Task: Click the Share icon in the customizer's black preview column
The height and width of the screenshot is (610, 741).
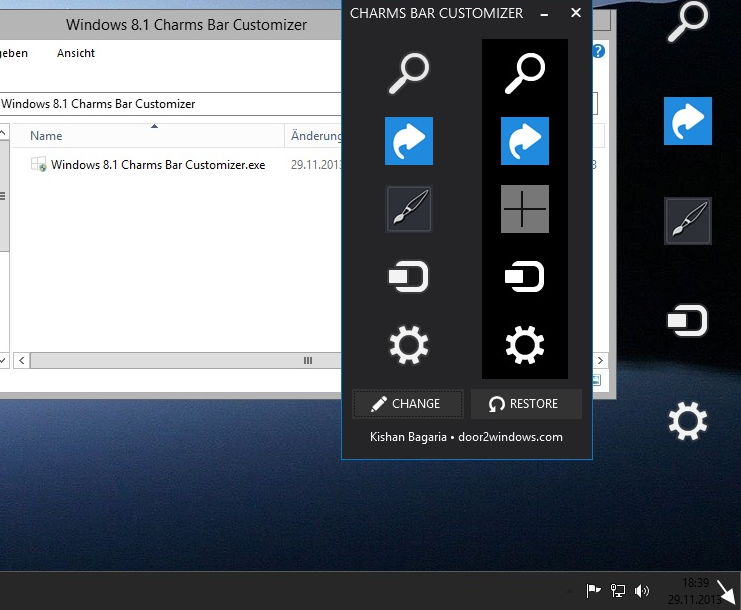Action: tap(525, 141)
